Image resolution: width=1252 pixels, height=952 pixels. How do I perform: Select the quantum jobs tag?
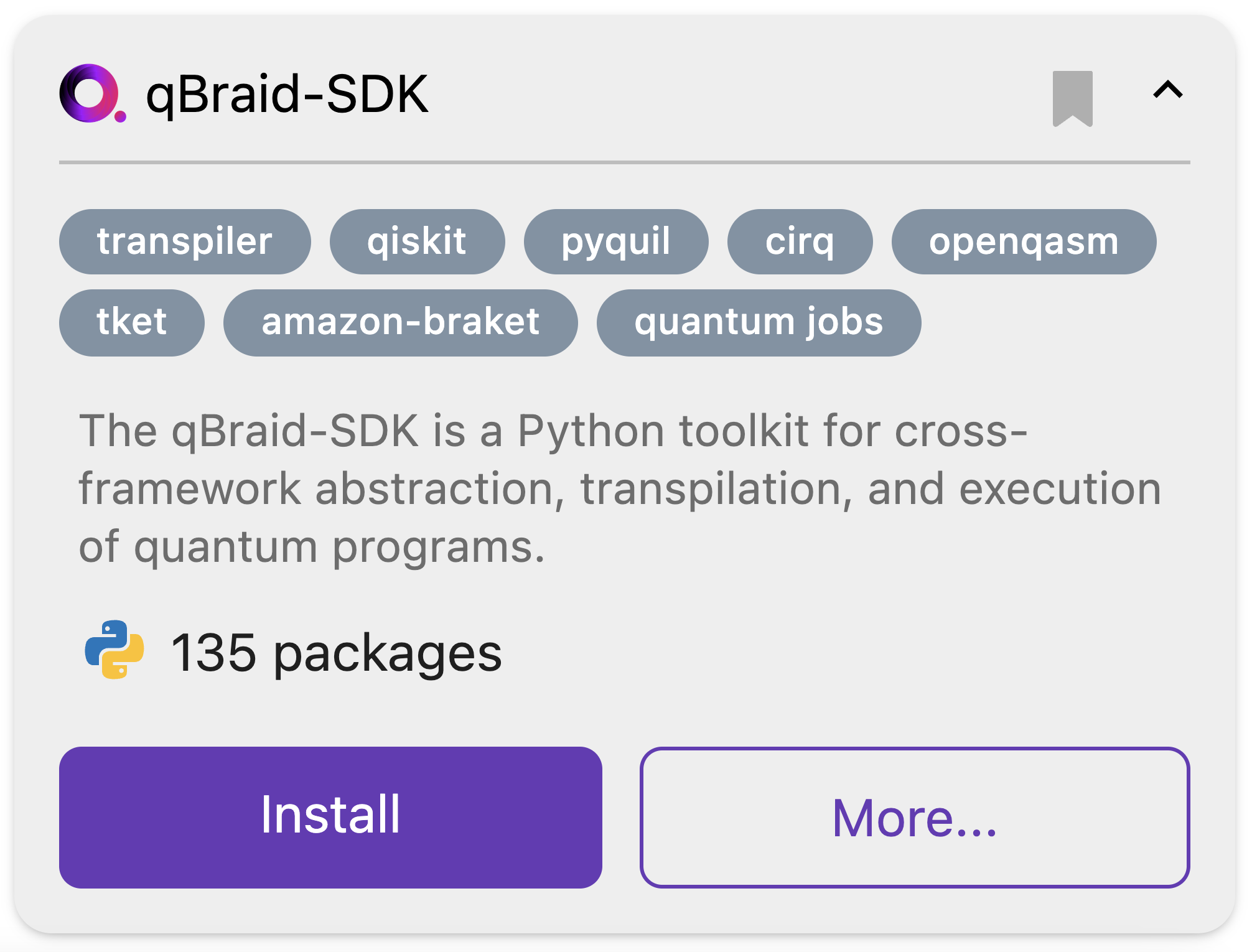tap(759, 322)
